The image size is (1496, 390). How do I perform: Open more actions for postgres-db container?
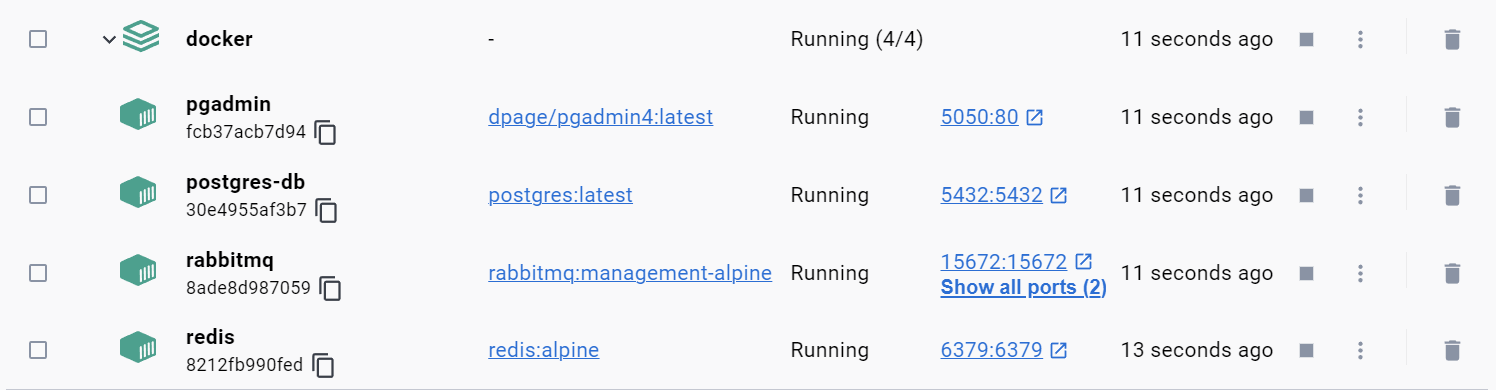(1360, 196)
